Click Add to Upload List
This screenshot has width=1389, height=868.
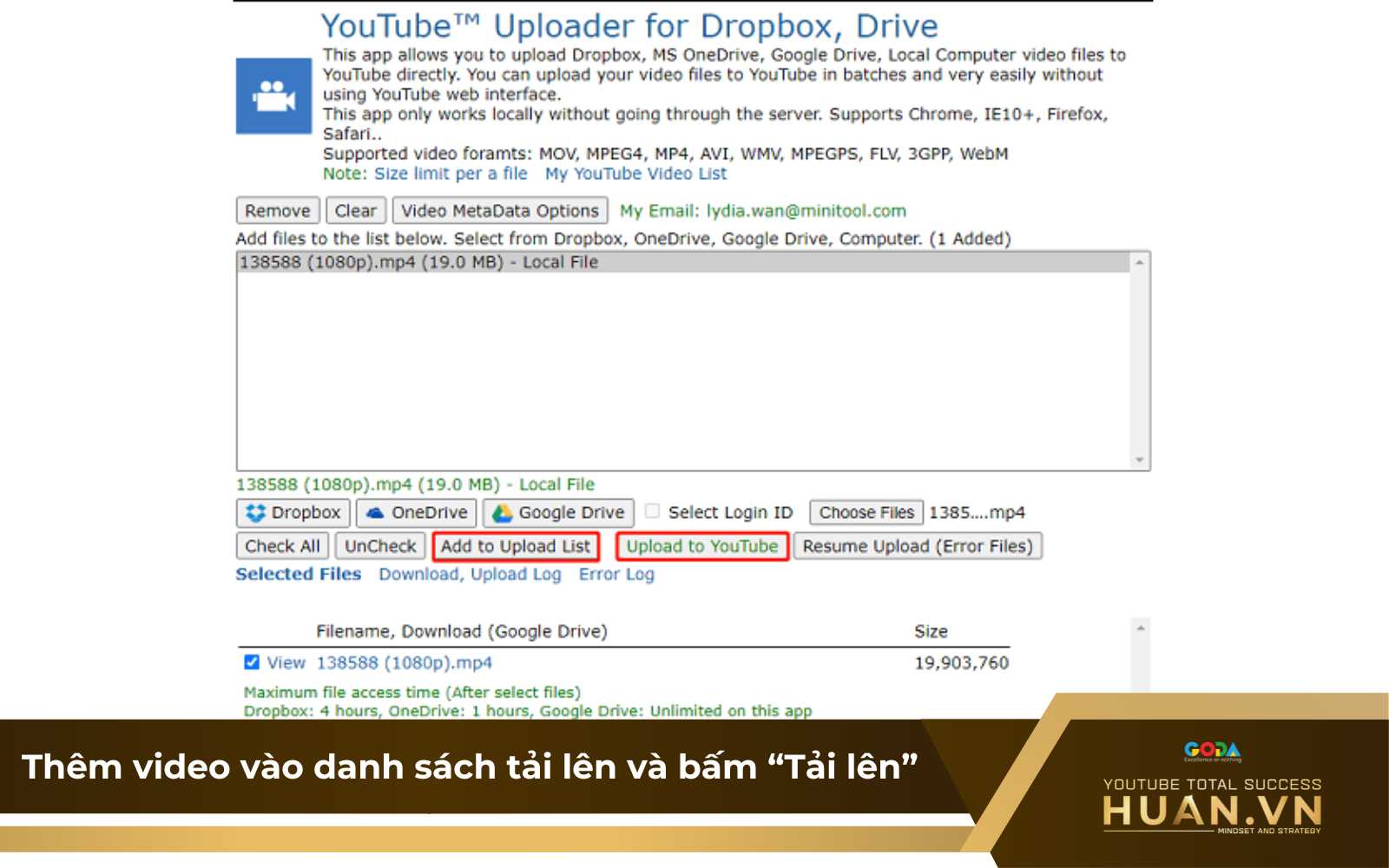coord(516,546)
